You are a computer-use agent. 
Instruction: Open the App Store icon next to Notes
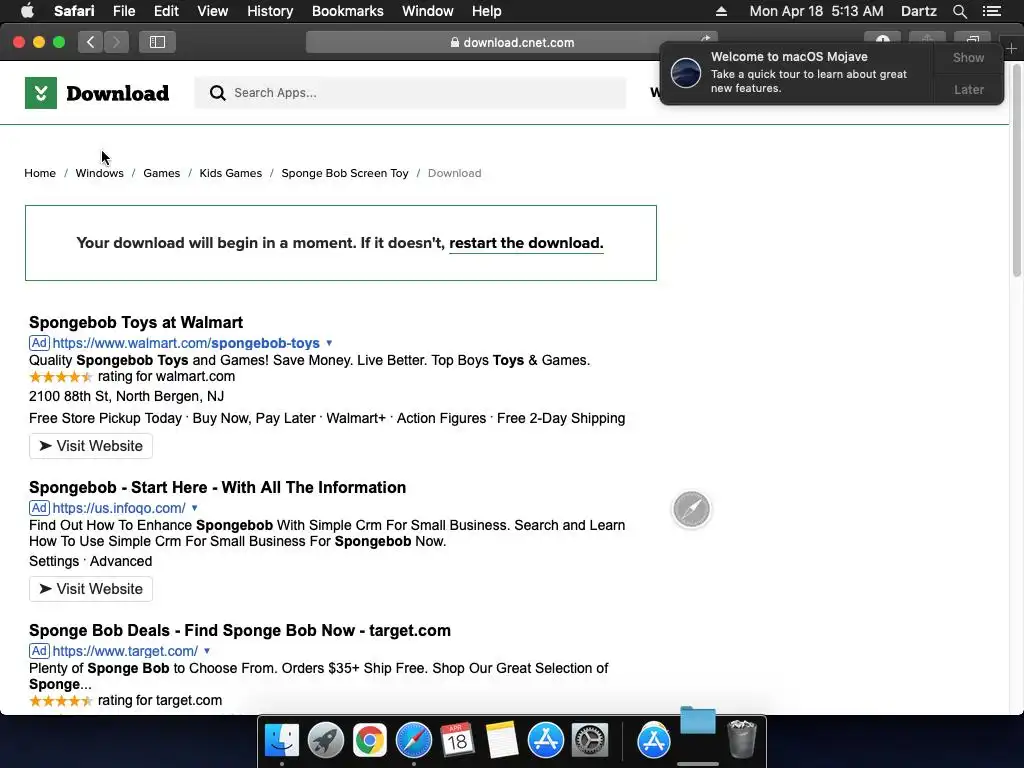545,741
